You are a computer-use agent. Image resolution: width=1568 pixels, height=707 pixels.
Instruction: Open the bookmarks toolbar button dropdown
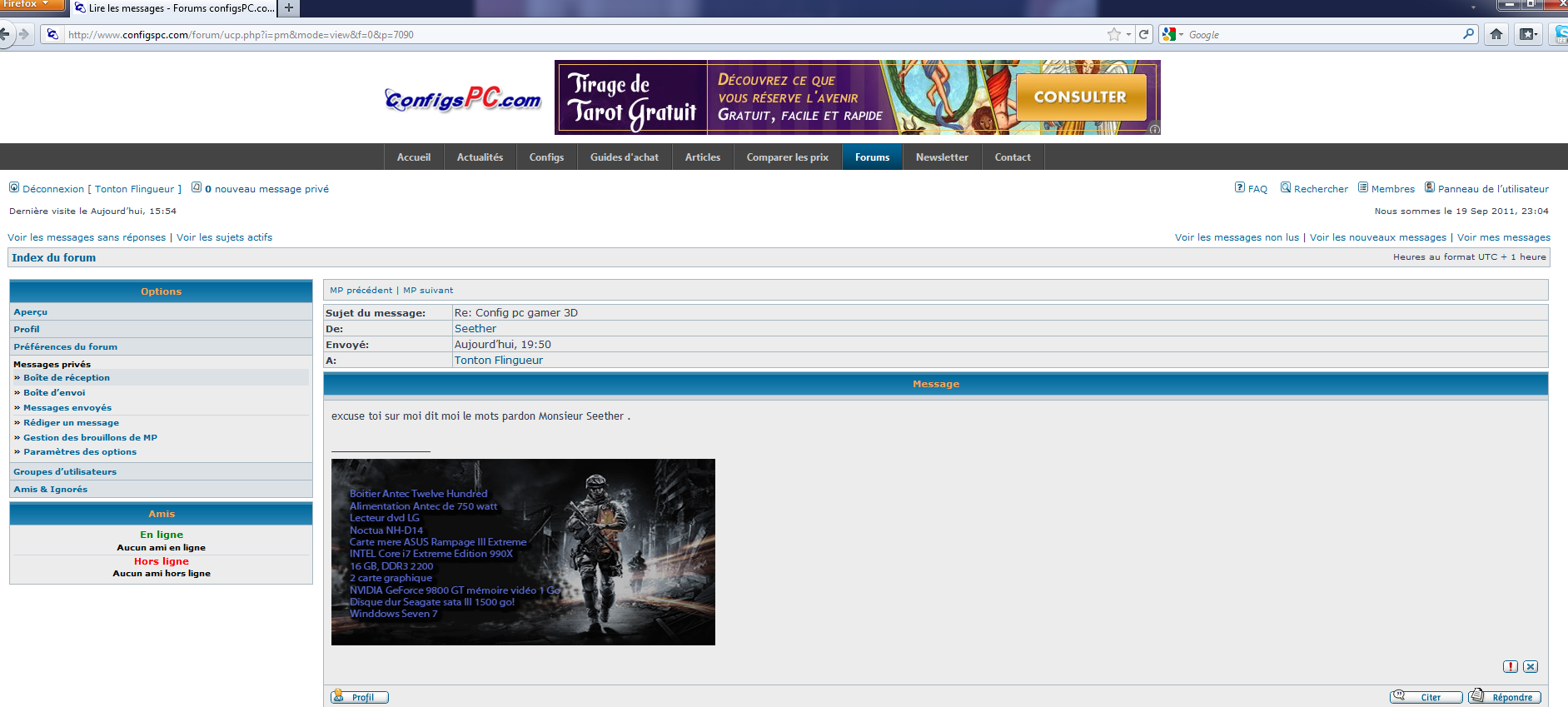pyautogui.click(x=1528, y=34)
